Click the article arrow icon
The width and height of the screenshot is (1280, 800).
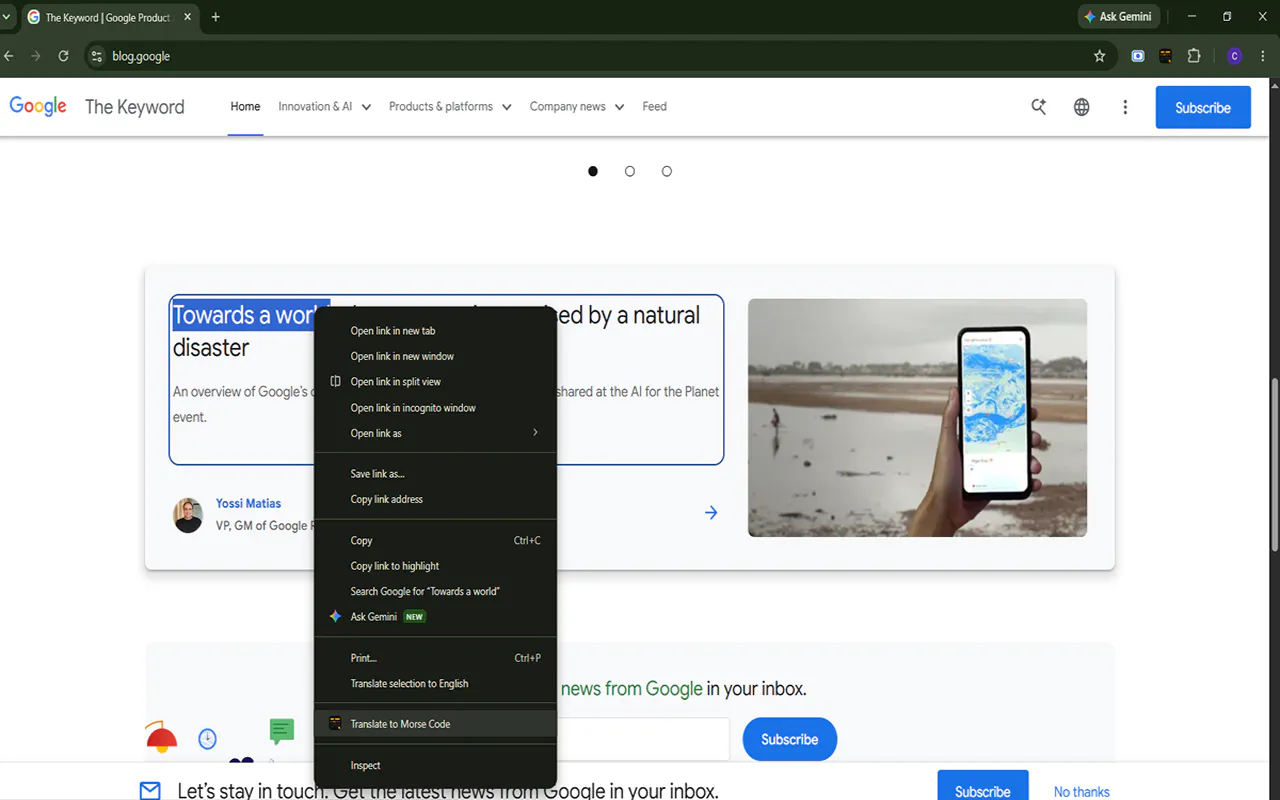point(711,513)
